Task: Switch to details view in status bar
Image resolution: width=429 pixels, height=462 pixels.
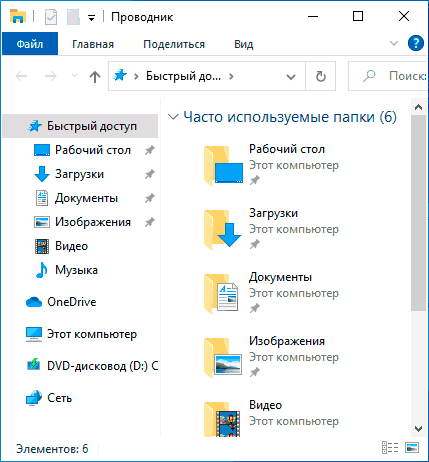Action: [x=390, y=448]
